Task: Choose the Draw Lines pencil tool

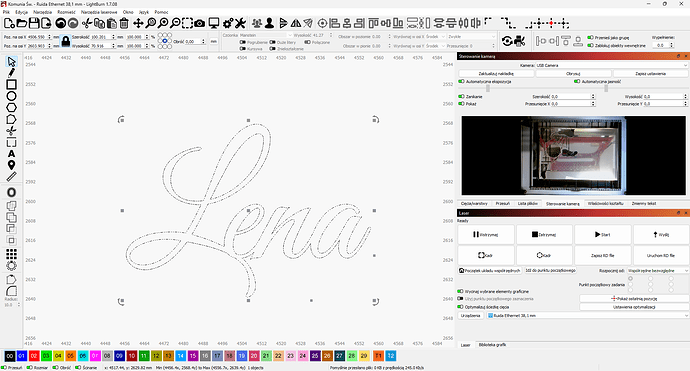Action: [11, 73]
